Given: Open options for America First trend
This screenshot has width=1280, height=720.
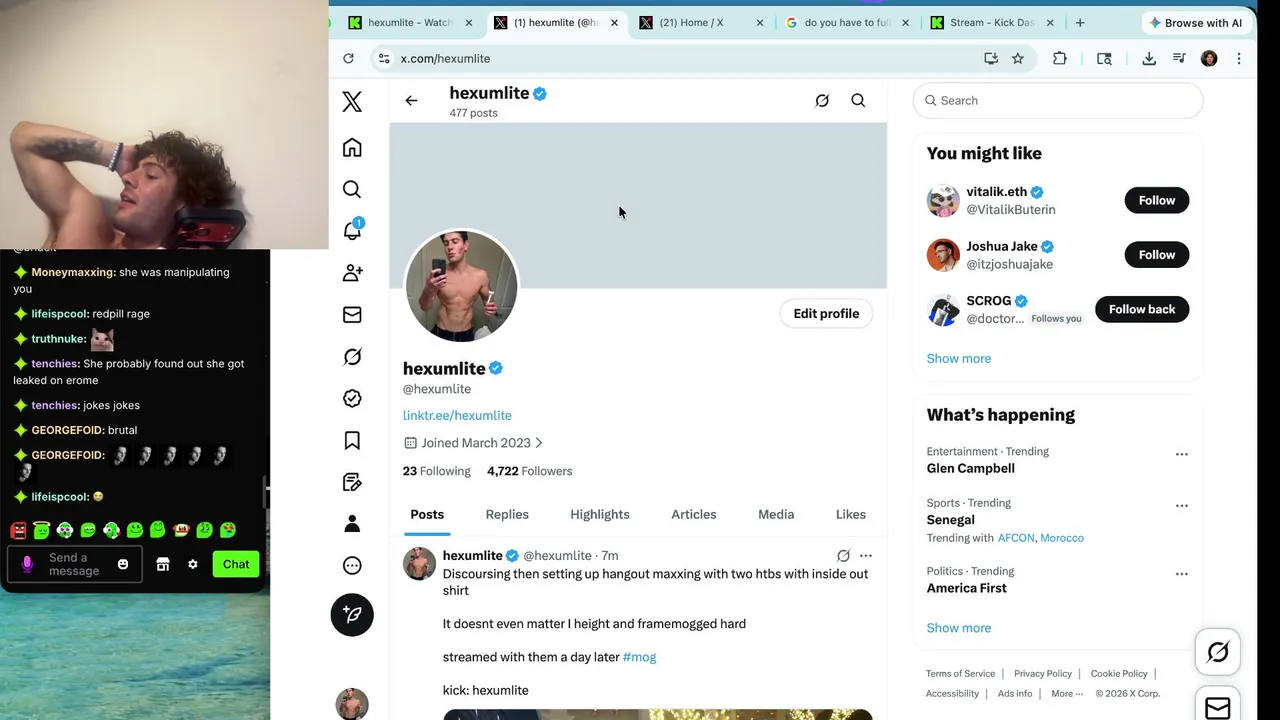Looking at the screenshot, I should [x=1182, y=574].
